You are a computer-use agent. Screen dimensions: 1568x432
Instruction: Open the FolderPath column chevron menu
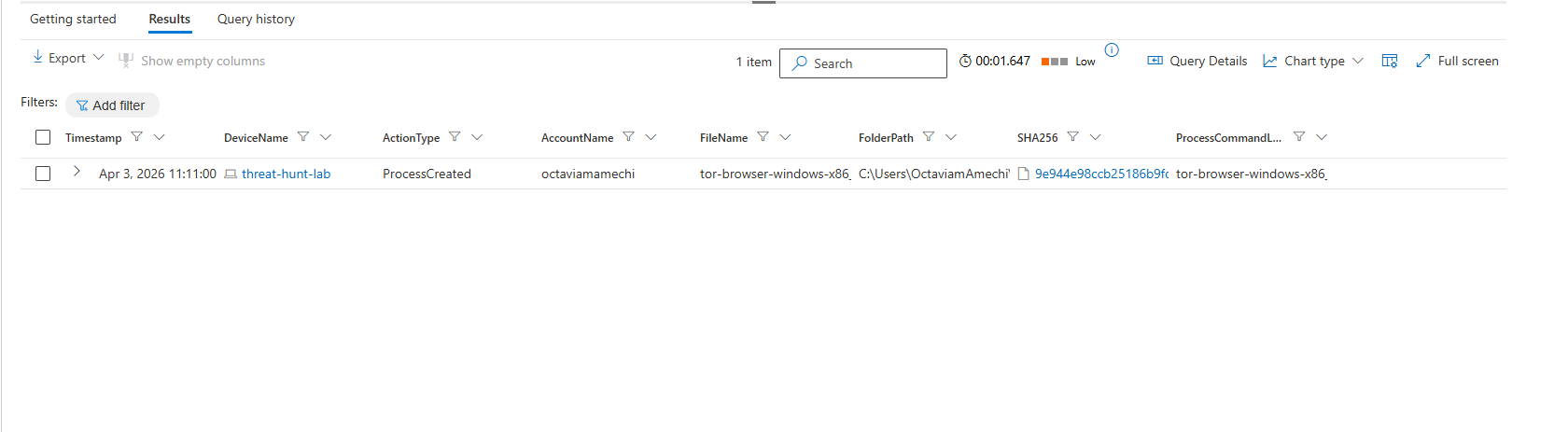pos(951,136)
